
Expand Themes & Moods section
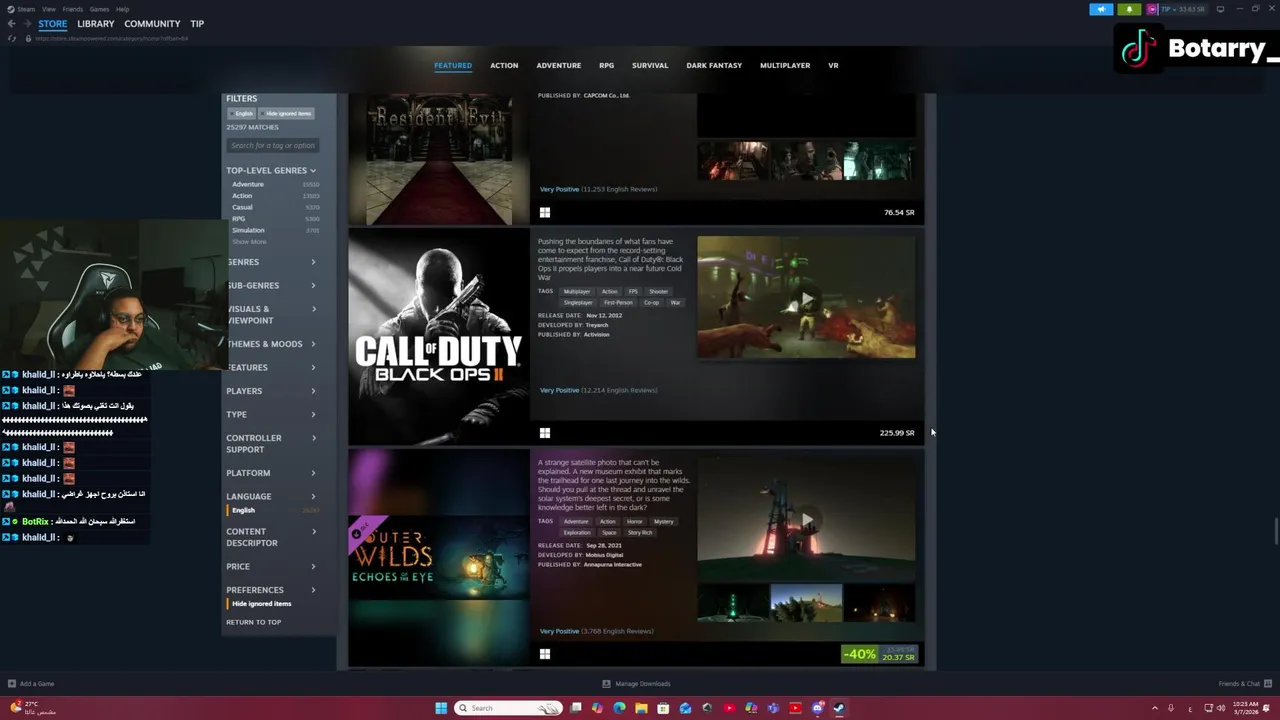coord(271,344)
